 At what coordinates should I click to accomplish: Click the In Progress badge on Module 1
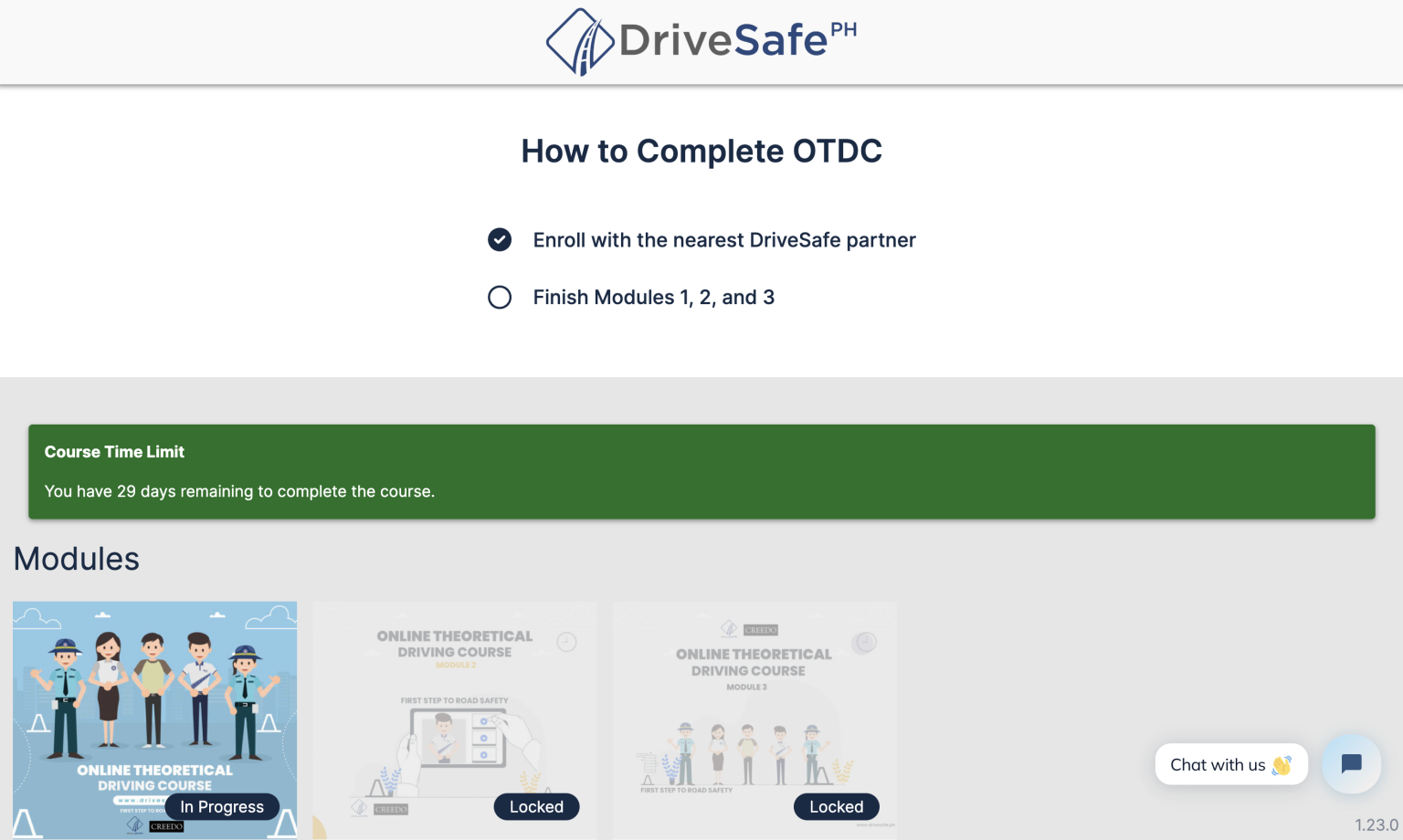click(x=221, y=806)
